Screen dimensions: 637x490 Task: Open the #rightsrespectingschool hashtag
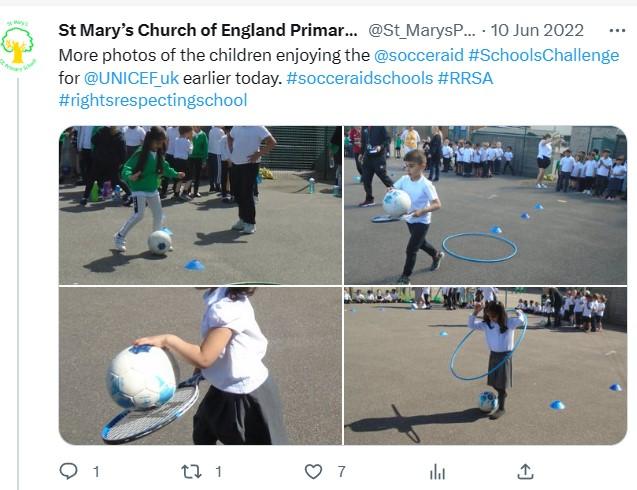point(152,100)
